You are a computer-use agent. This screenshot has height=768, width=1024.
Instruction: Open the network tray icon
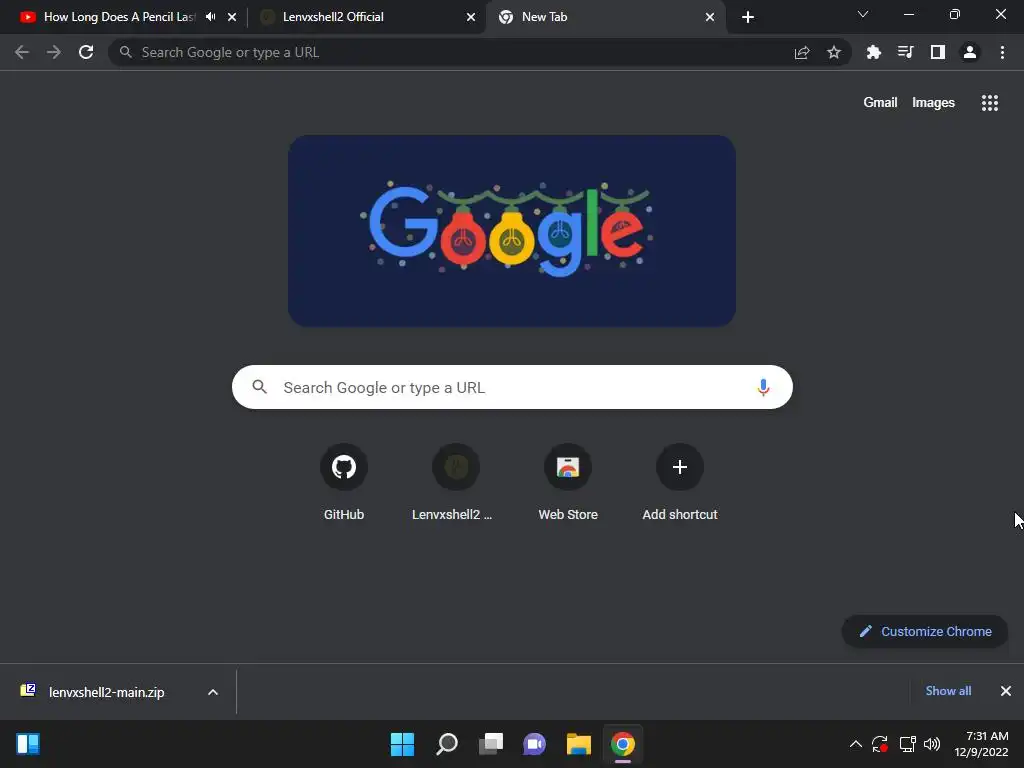[907, 744]
